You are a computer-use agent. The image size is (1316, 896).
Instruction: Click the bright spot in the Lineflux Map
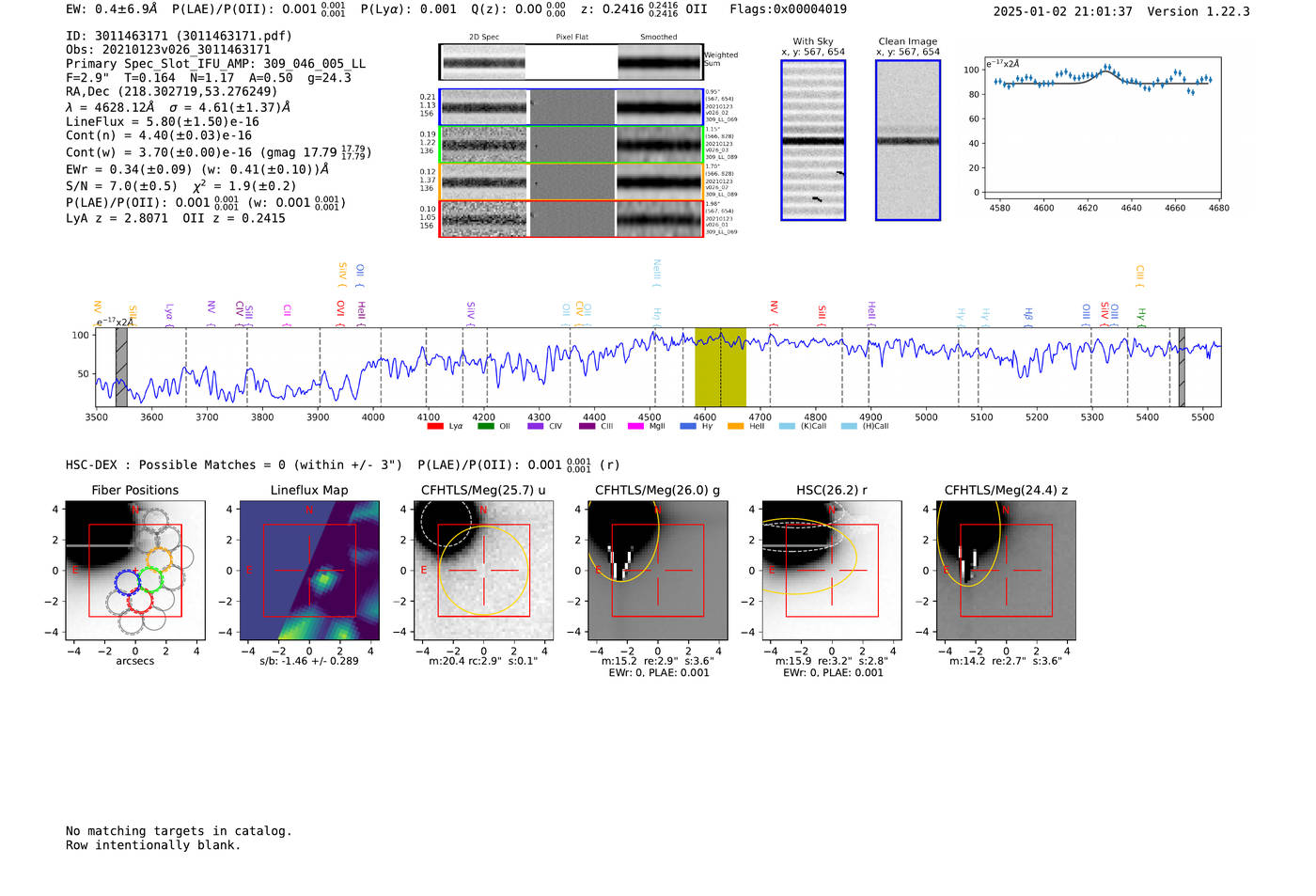324,579
